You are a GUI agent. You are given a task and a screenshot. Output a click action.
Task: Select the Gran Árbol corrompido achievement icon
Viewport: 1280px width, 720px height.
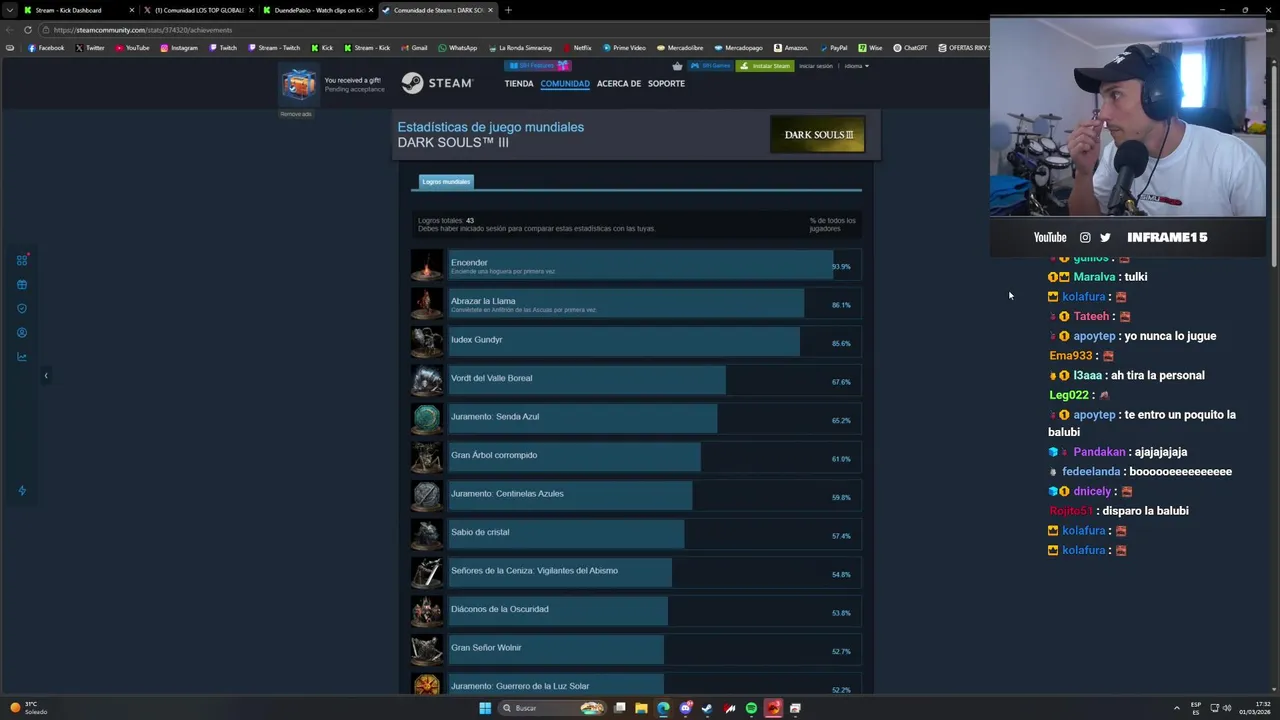(427, 459)
